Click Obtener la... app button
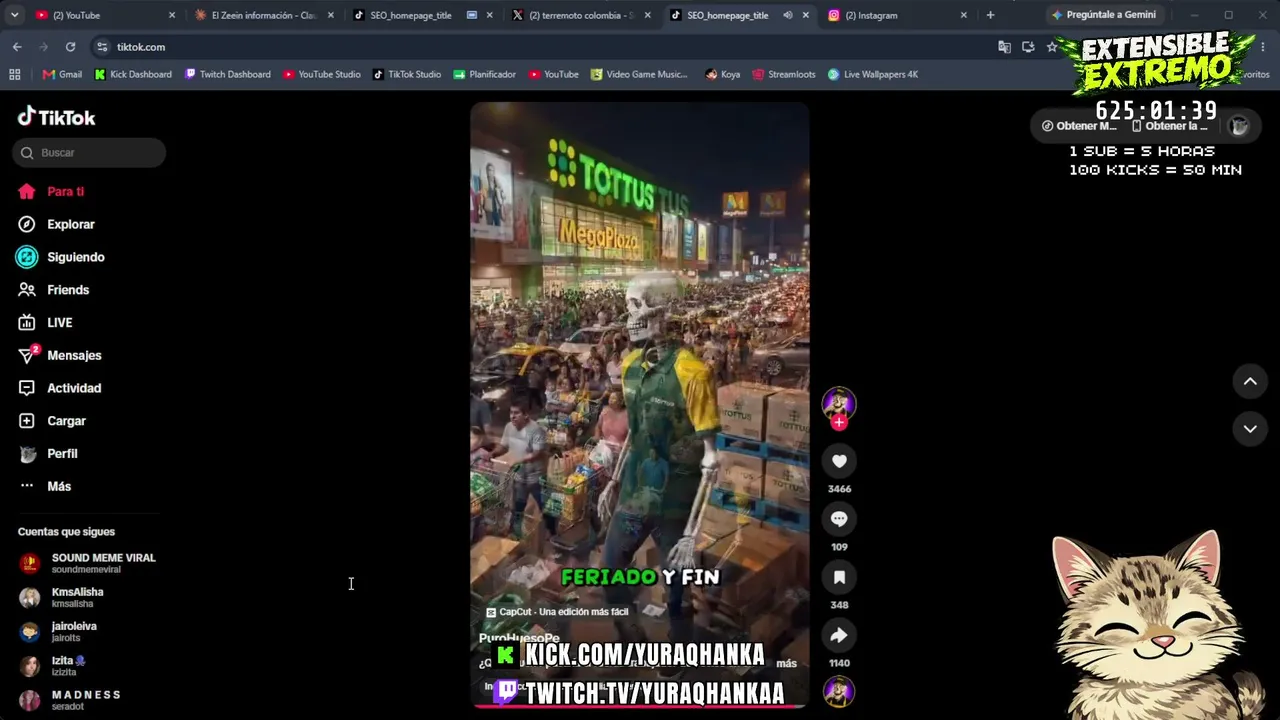 coord(1170,126)
